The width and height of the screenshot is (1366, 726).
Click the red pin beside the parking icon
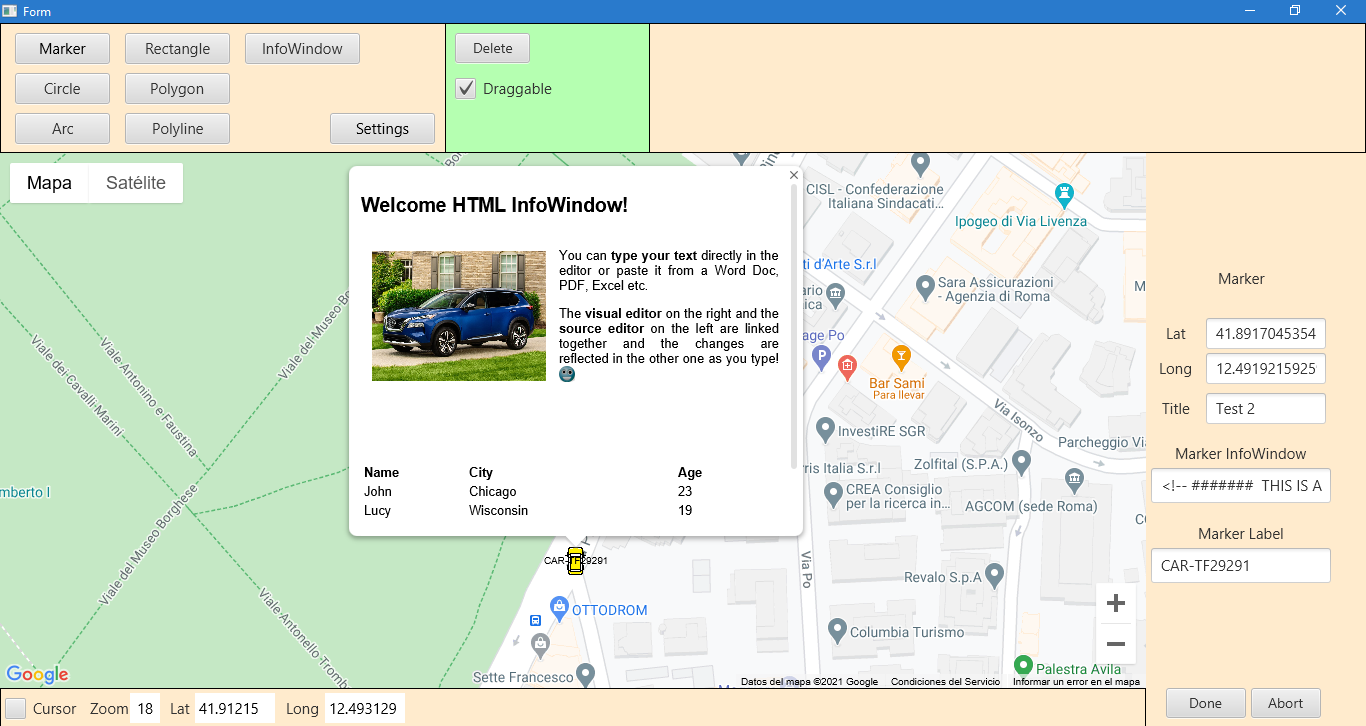(x=848, y=366)
